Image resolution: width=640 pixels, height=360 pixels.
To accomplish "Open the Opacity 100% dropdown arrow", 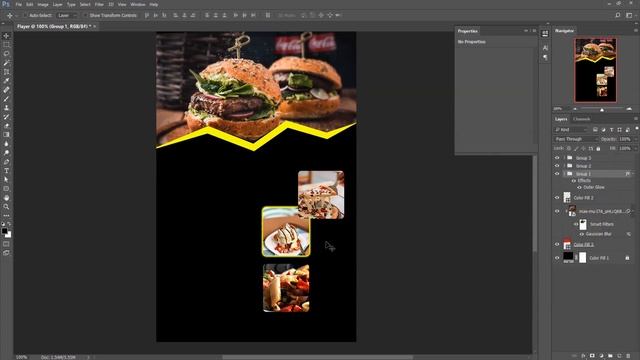I will (635, 139).
